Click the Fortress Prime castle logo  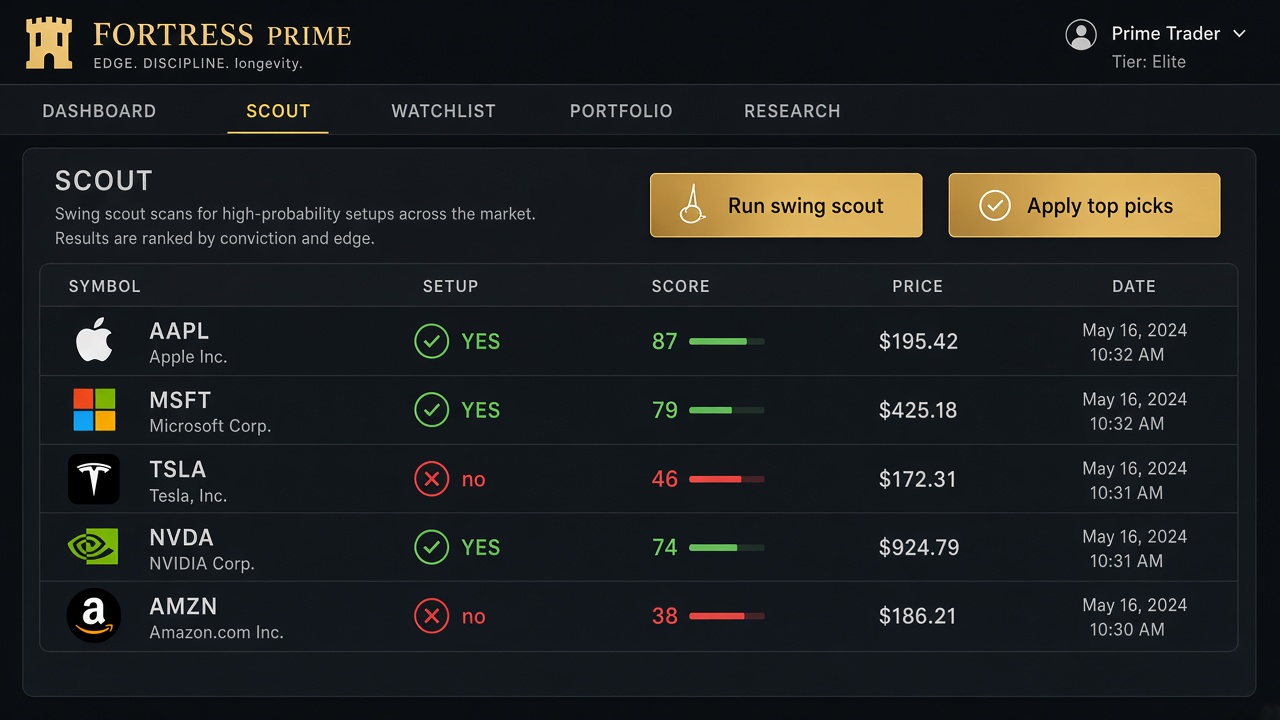click(49, 43)
